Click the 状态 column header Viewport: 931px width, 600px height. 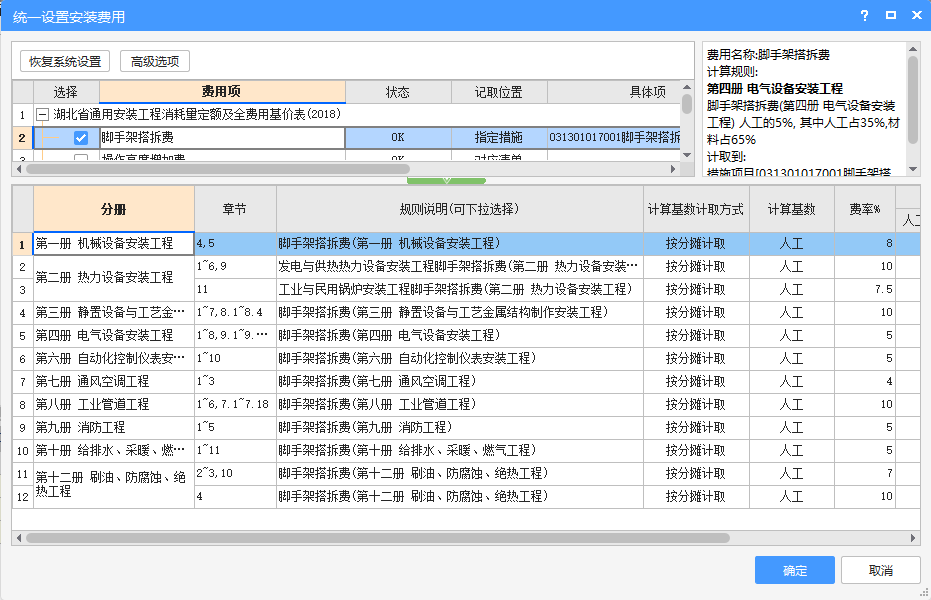click(398, 92)
